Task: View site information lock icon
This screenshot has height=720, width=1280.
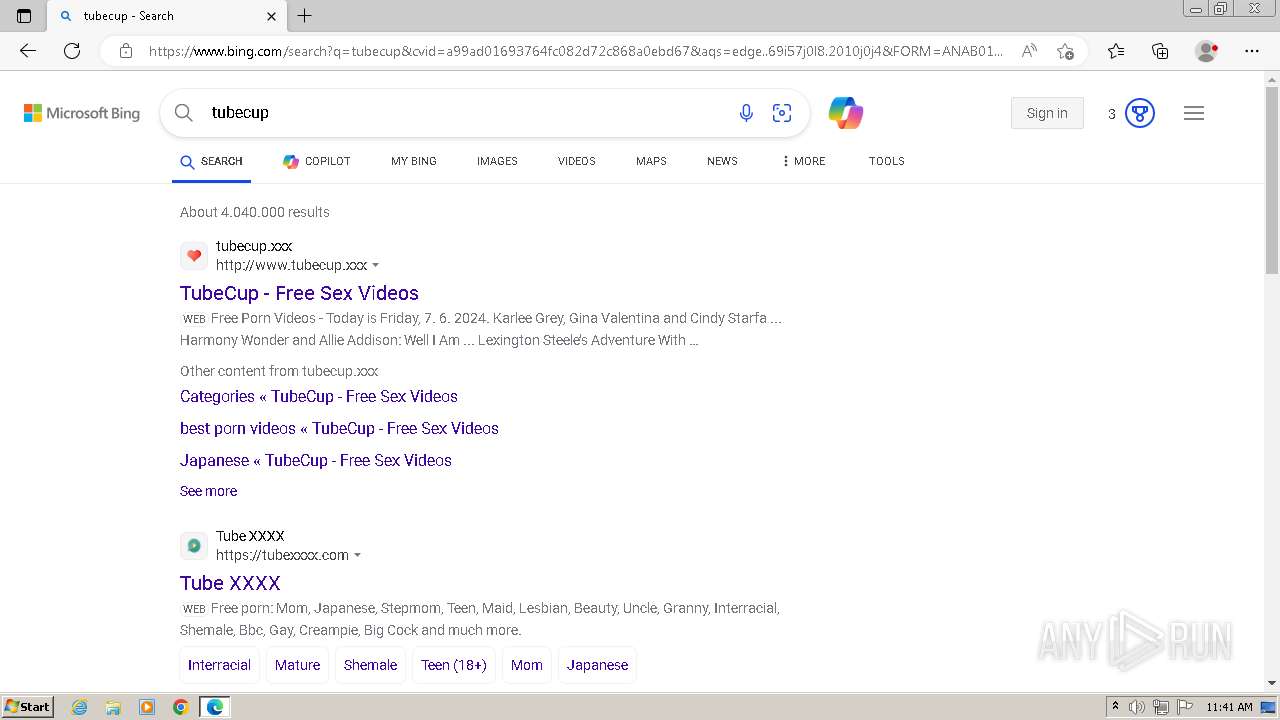Action: point(126,51)
